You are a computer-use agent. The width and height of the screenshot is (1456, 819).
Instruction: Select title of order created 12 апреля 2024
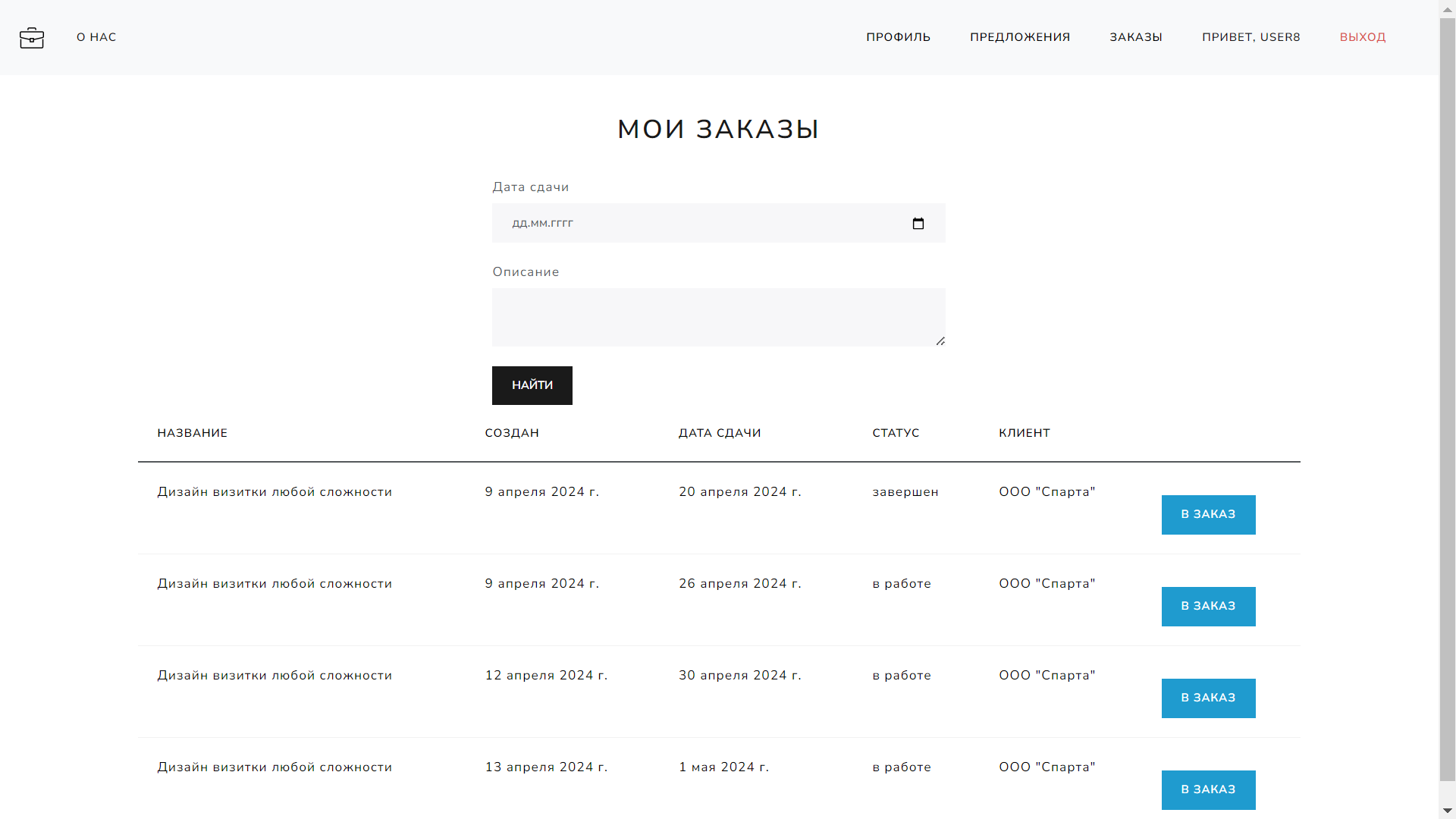point(275,676)
